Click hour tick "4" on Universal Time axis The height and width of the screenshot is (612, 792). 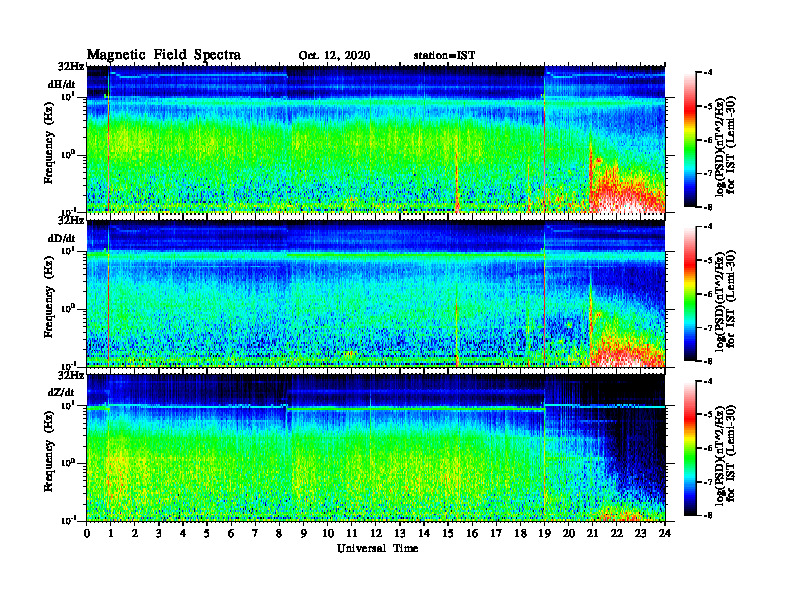[183, 533]
